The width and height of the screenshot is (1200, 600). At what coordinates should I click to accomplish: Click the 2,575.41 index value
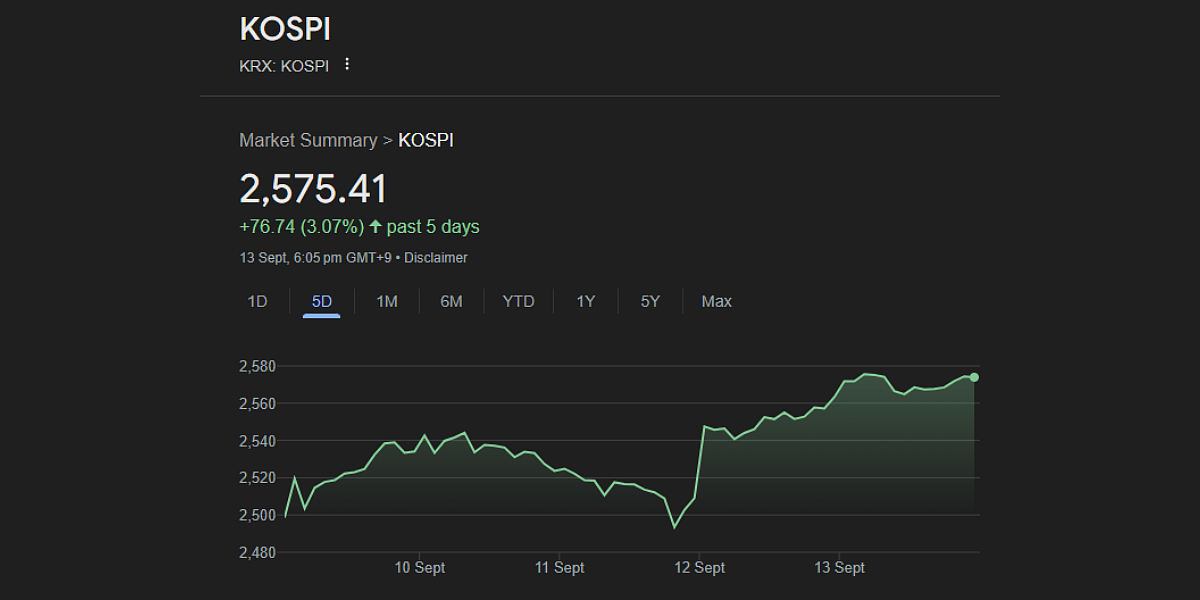pos(313,189)
